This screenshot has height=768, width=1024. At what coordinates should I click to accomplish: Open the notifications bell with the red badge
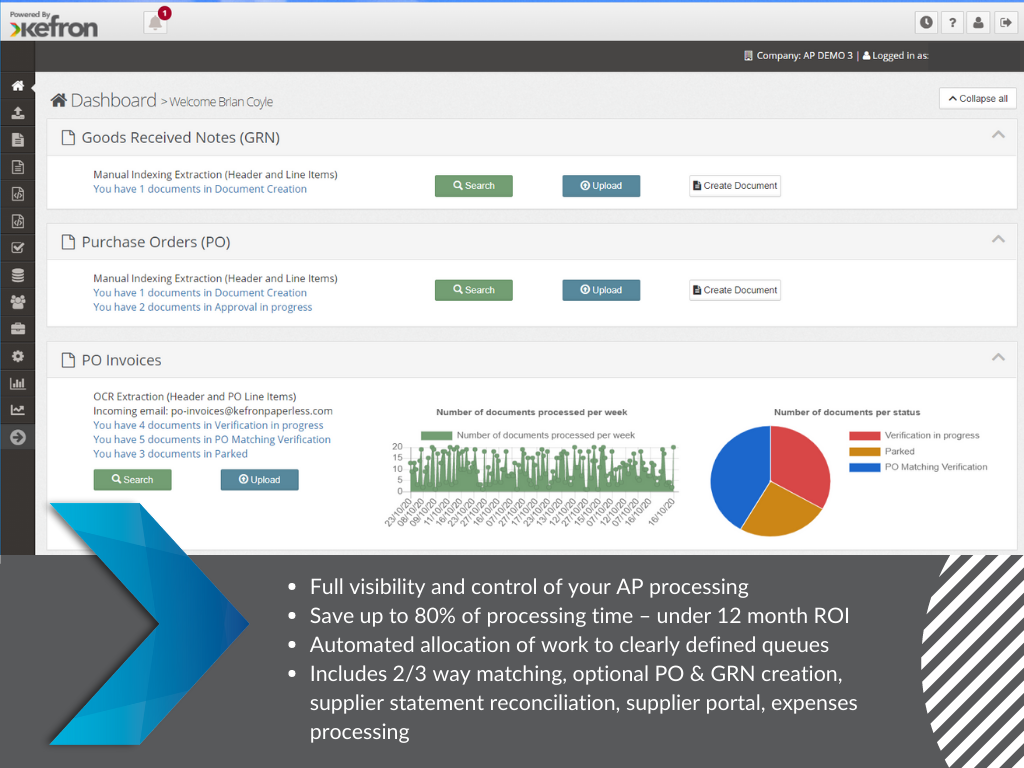pos(155,22)
